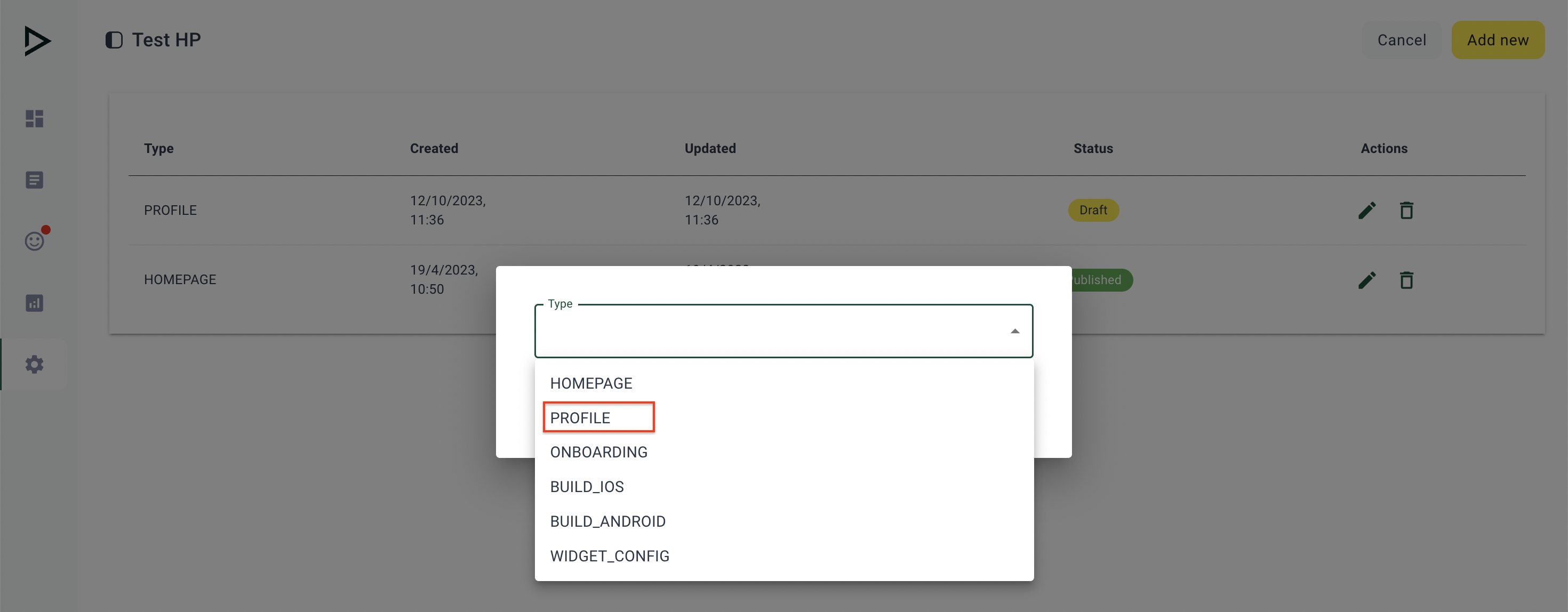Viewport: 1568px width, 612px height.
Task: Click the dashboard grid icon in the sidebar
Action: point(33,119)
